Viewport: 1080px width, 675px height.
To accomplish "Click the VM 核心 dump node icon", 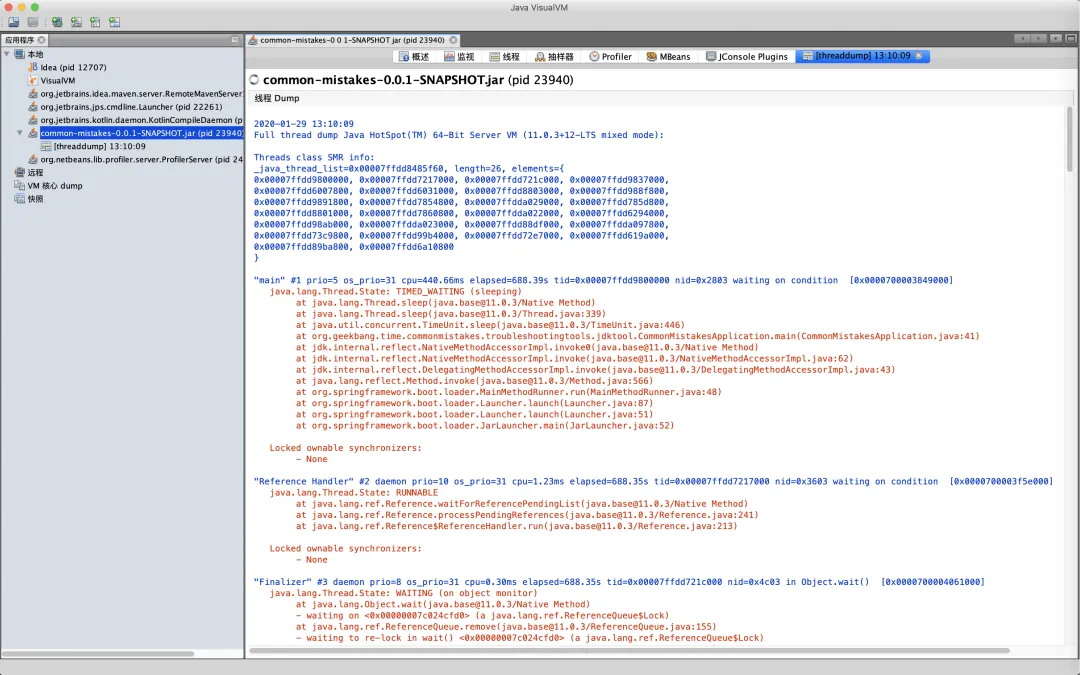I will click(x=20, y=186).
